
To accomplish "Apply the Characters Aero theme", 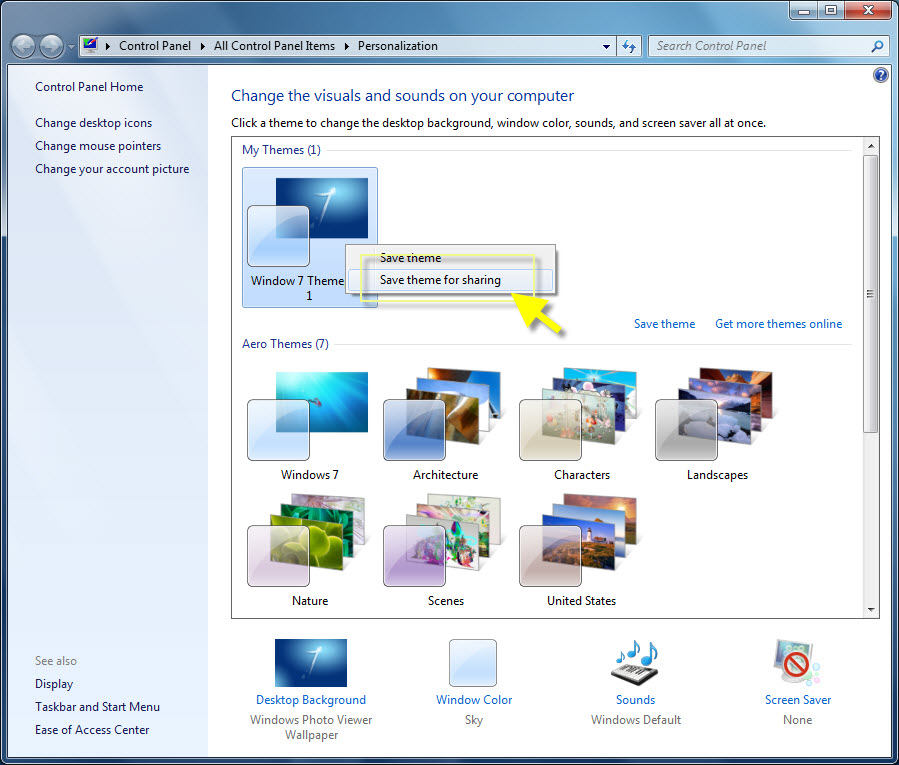I will [x=581, y=424].
